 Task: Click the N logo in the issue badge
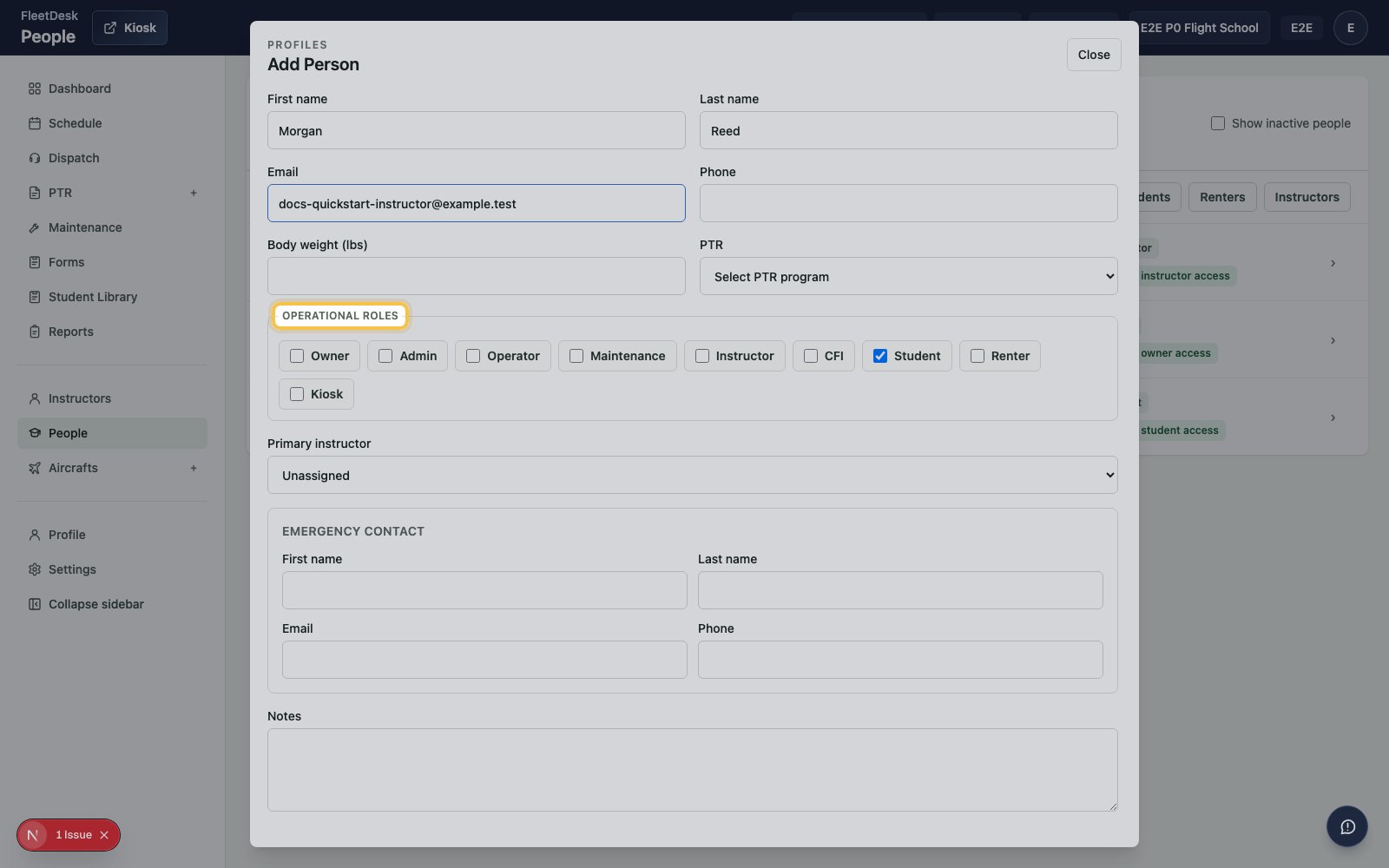(x=33, y=835)
